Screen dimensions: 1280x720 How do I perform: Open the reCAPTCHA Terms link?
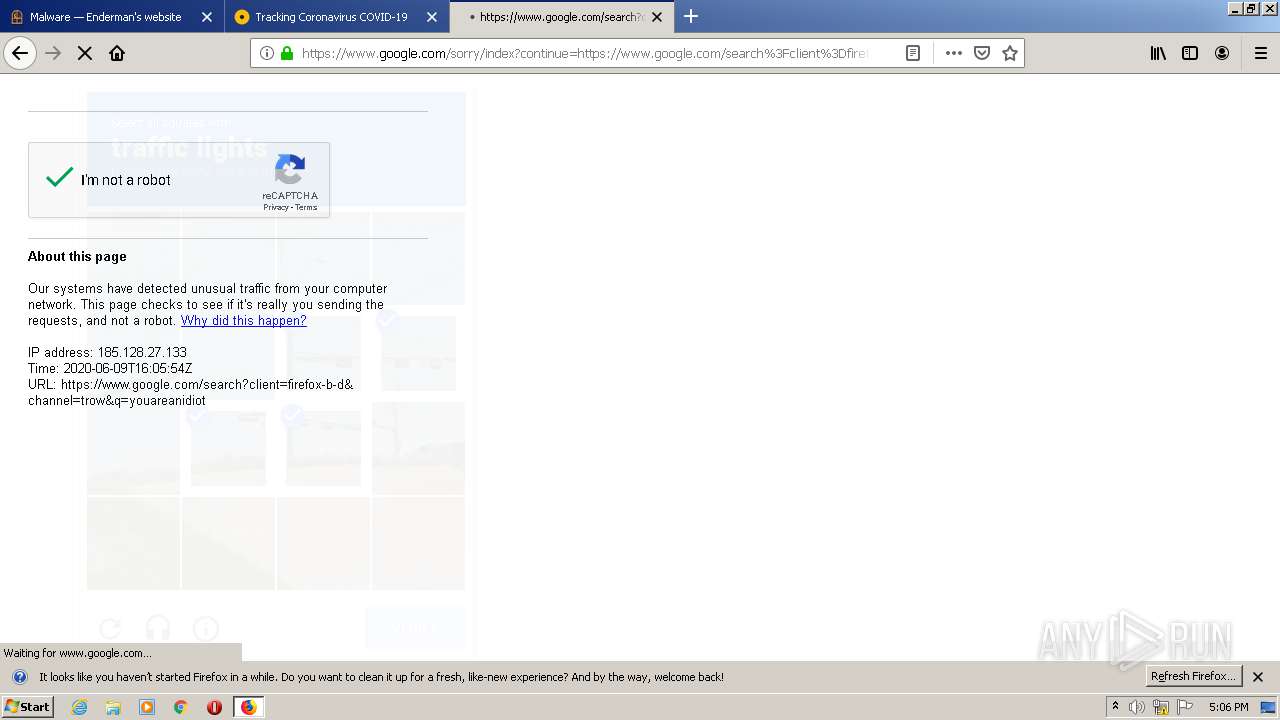(306, 208)
